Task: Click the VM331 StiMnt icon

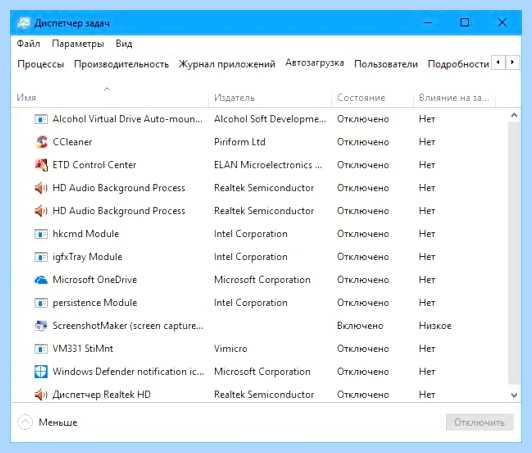Action: tap(41, 349)
